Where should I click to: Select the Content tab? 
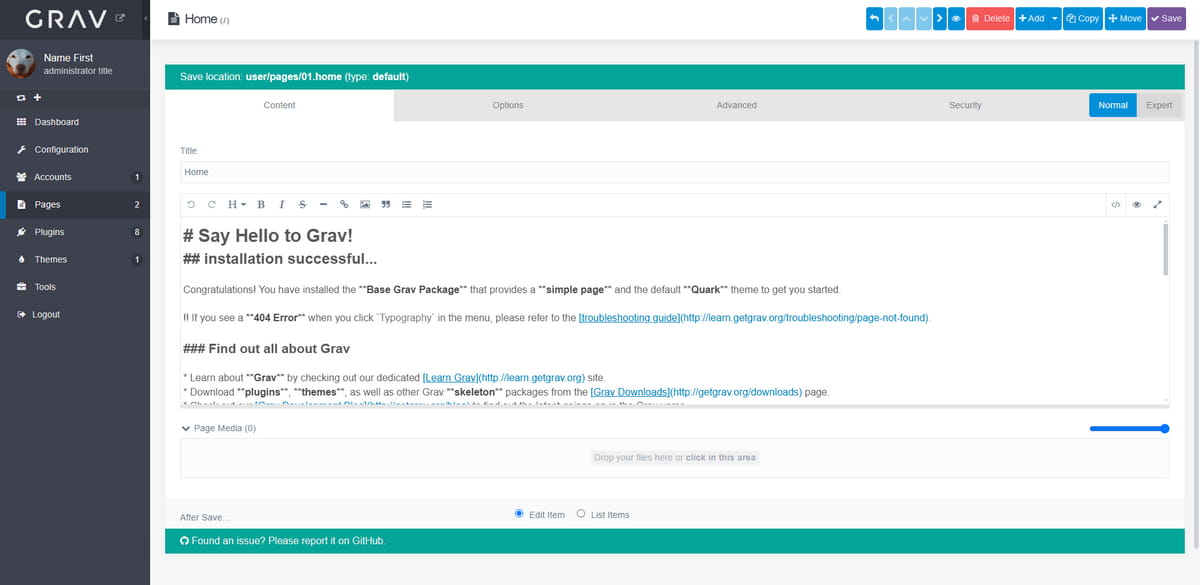pyautogui.click(x=279, y=105)
